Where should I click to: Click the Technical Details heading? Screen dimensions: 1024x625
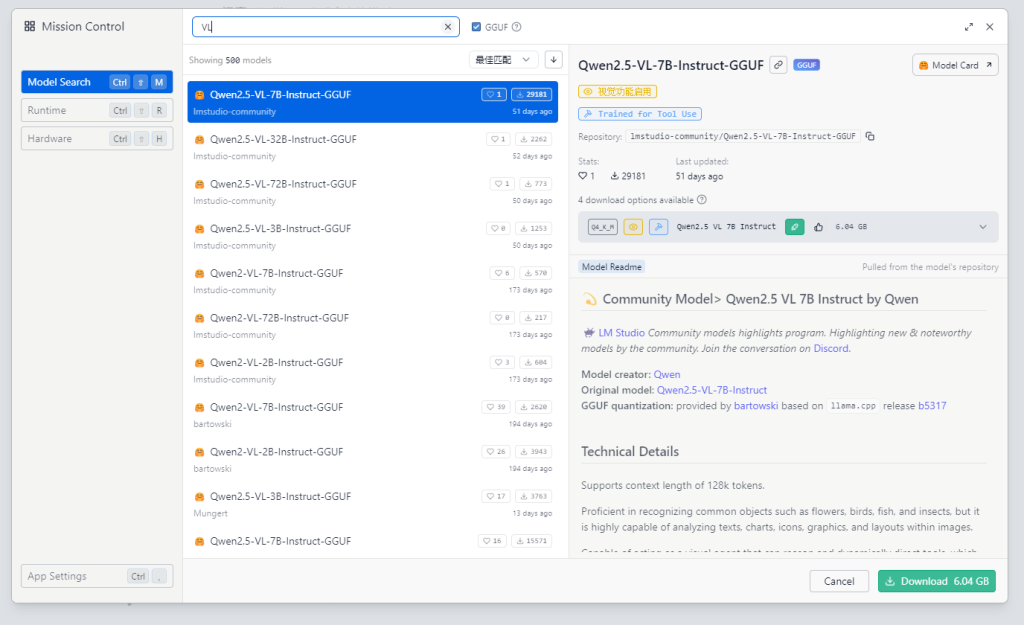[x=630, y=451]
